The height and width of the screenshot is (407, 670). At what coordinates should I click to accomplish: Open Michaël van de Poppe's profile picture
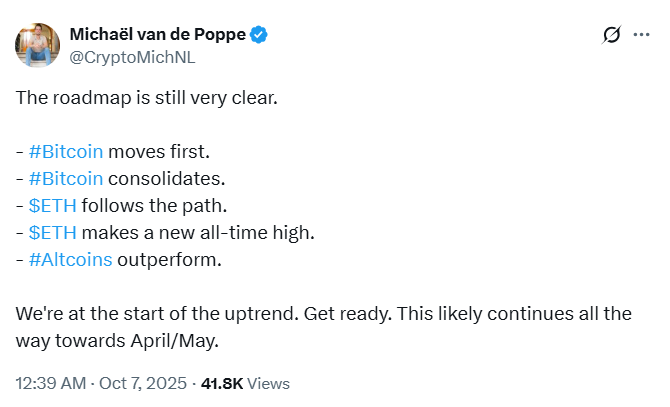[x=37, y=46]
